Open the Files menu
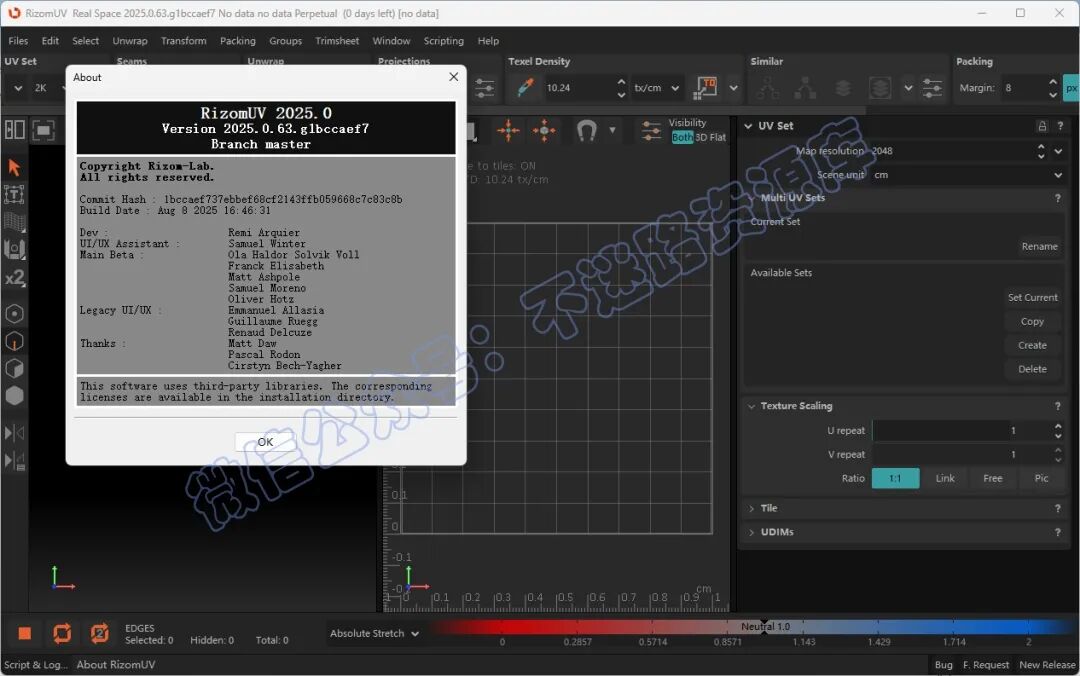The height and width of the screenshot is (676, 1080). click(18, 41)
